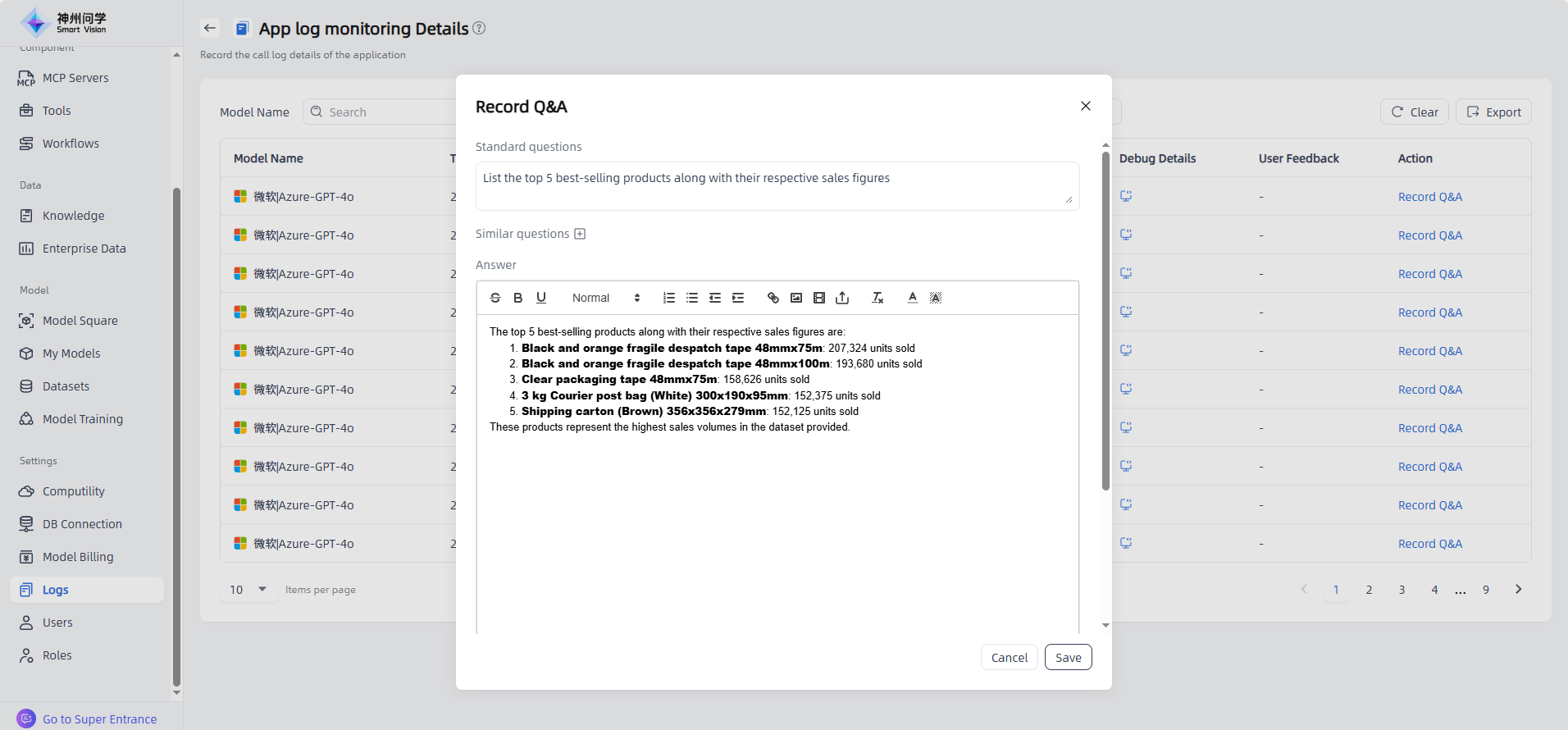Cancel the Record Q&A dialog
This screenshot has height=730, width=1568.
coord(1009,657)
